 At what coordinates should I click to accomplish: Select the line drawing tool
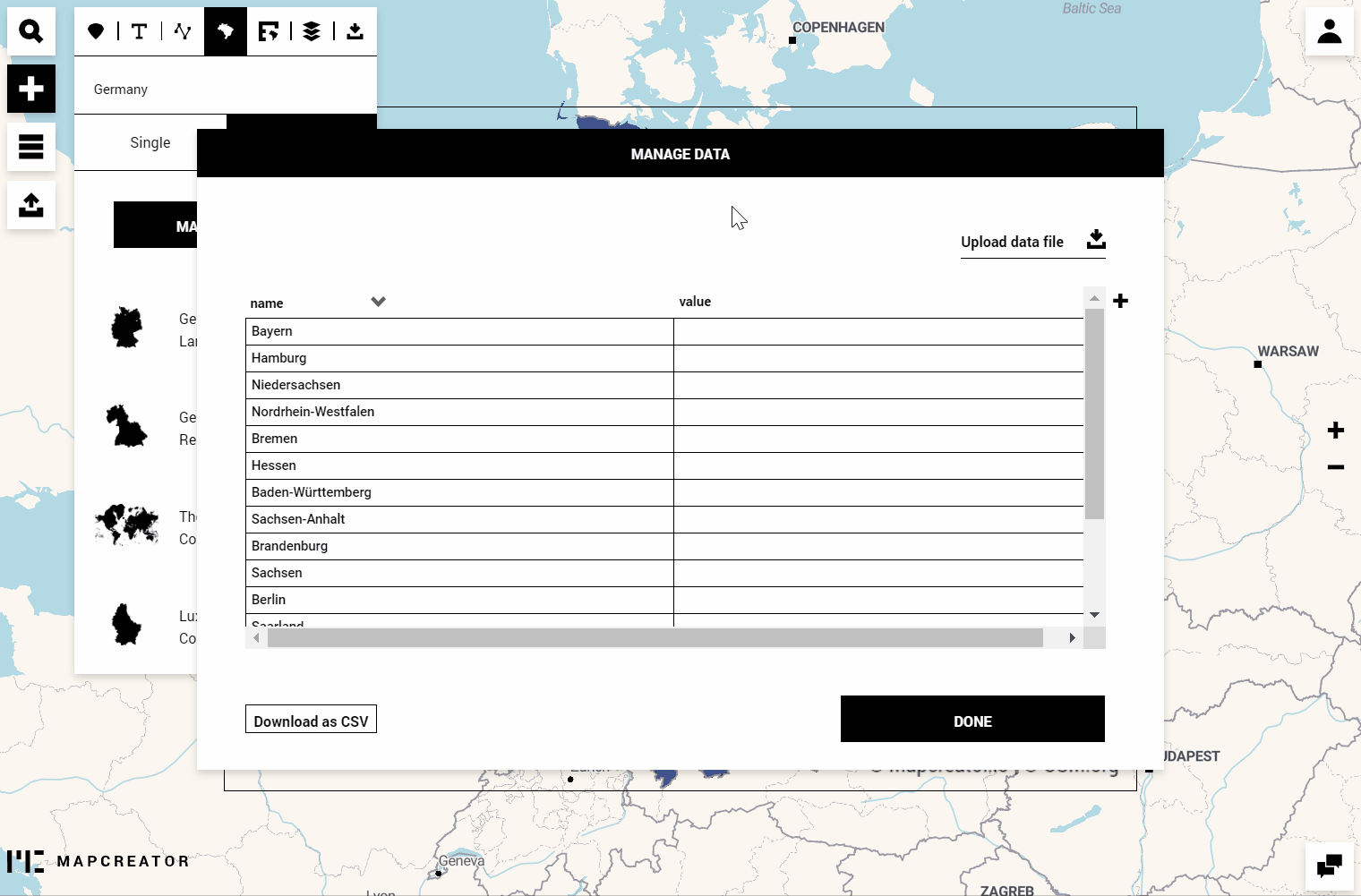point(182,30)
